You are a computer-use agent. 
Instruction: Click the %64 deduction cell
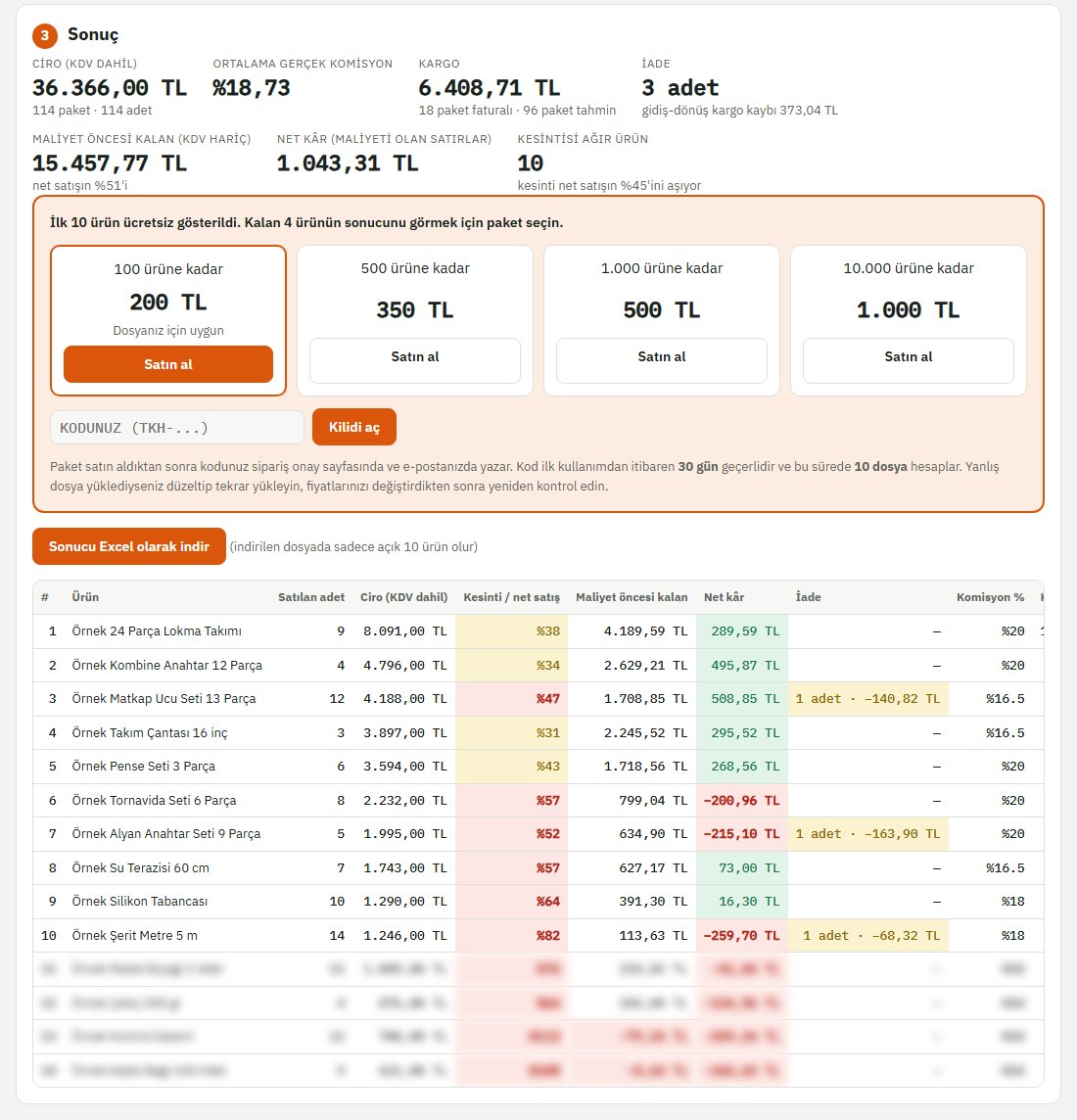point(511,902)
